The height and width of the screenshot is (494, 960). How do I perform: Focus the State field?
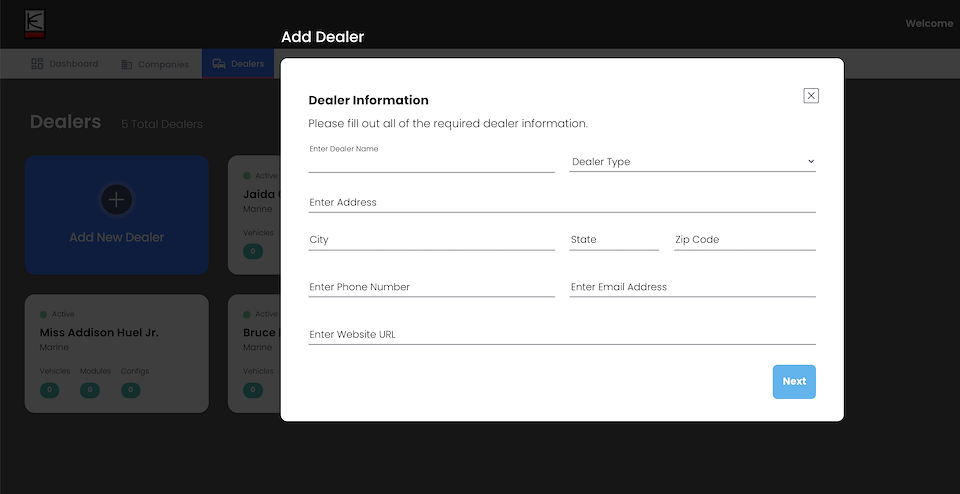point(614,240)
